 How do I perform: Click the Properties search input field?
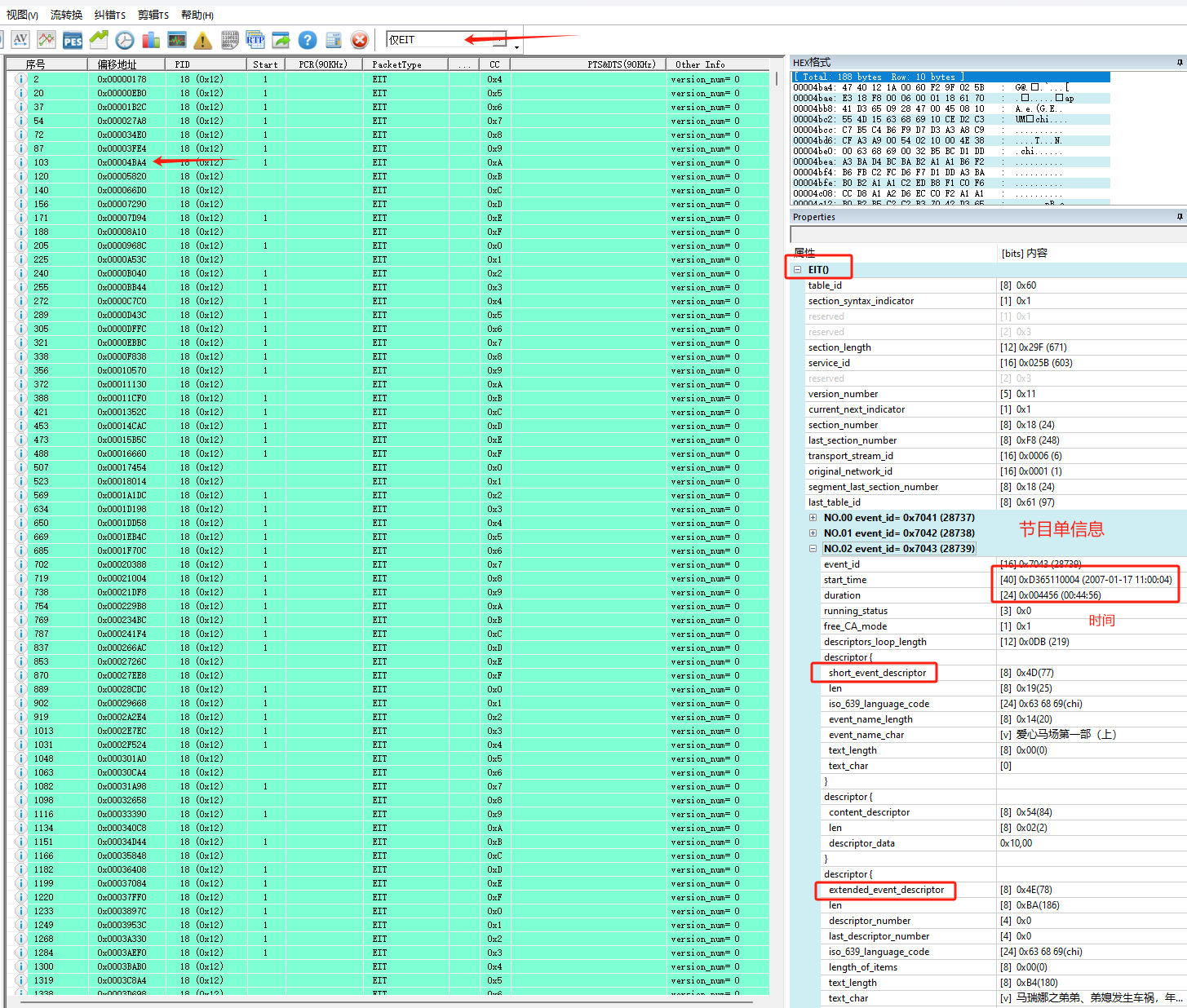[987, 234]
